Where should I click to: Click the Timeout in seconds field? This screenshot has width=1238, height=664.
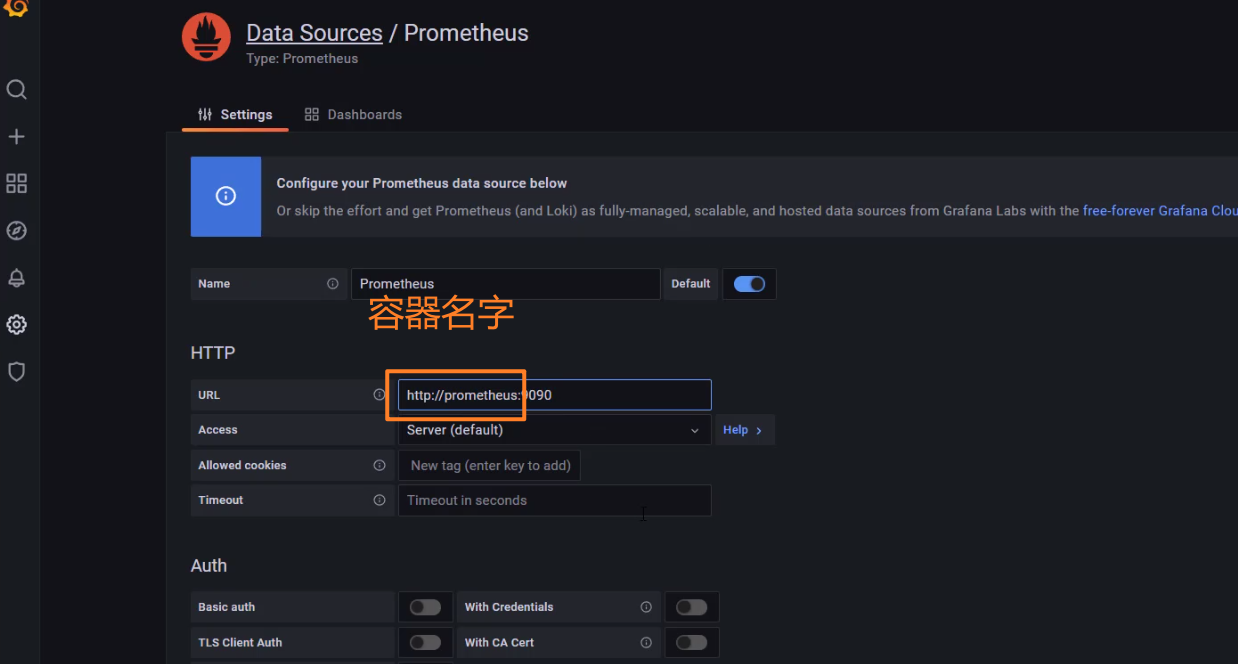coord(554,500)
